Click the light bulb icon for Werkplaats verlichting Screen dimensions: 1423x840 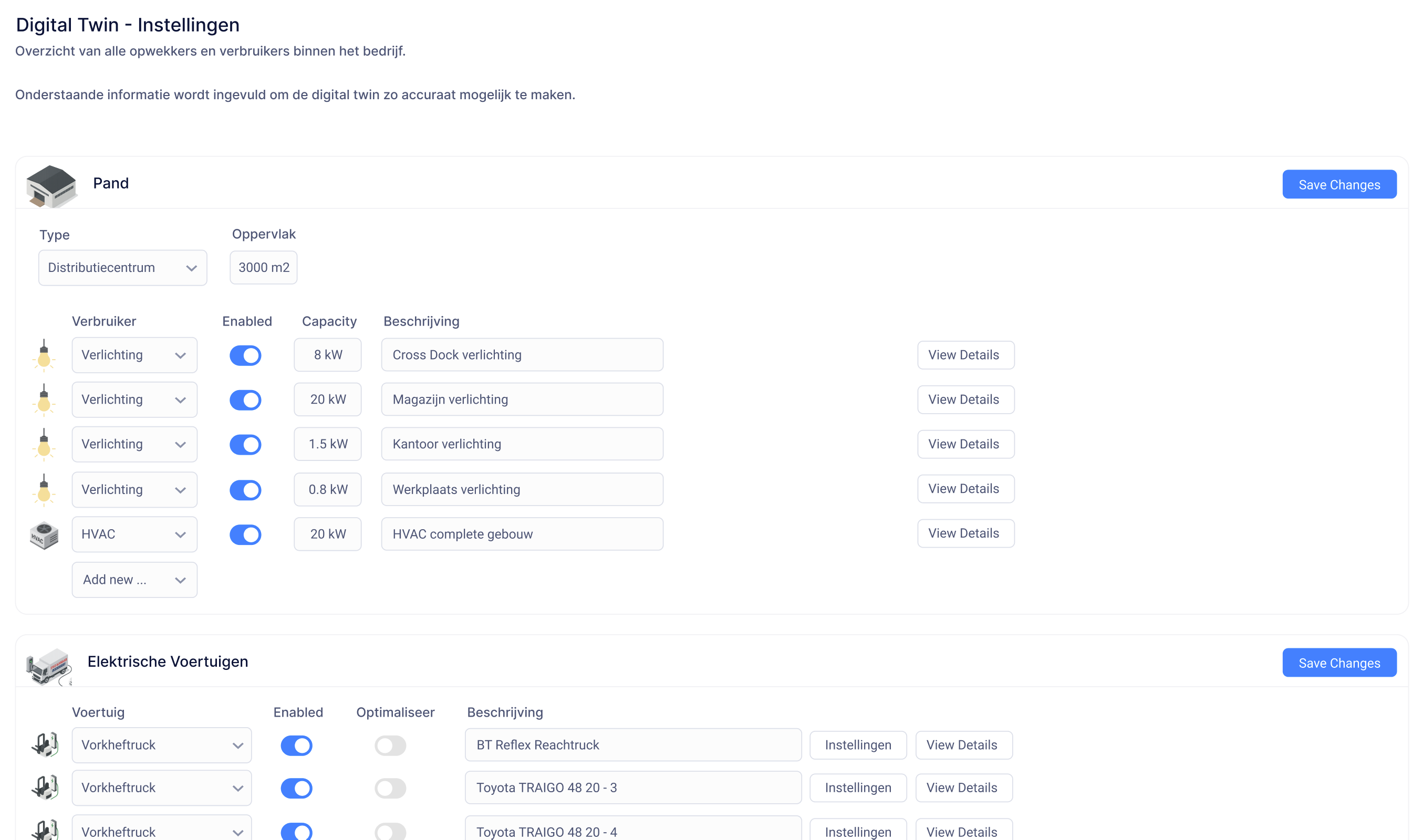tap(44, 490)
